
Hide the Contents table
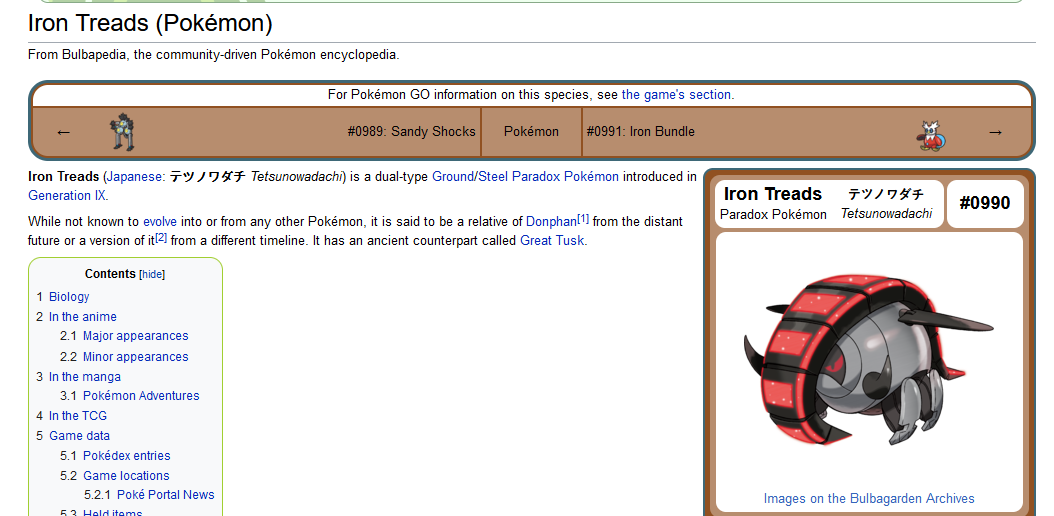tap(152, 274)
